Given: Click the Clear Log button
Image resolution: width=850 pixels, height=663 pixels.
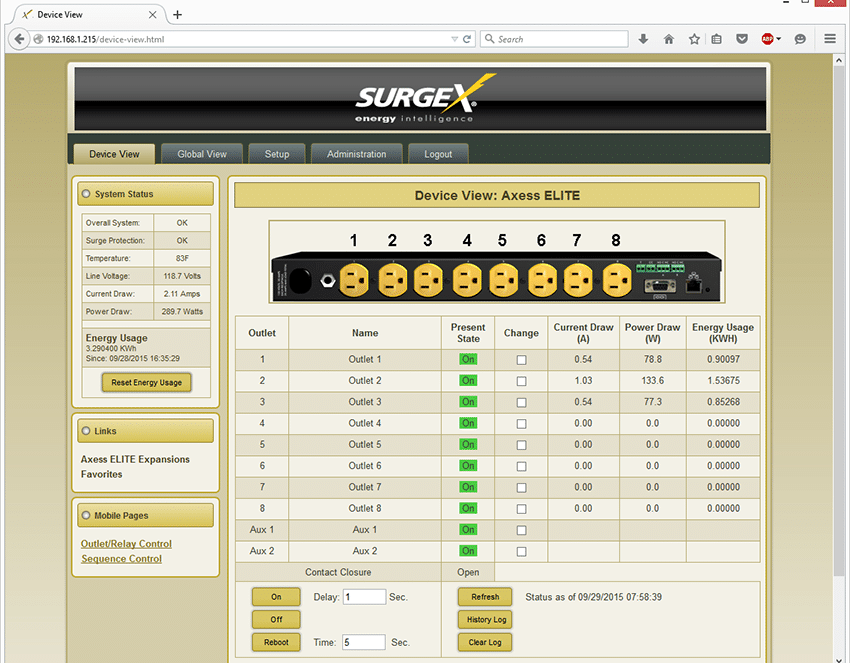Looking at the screenshot, I should click(485, 642).
